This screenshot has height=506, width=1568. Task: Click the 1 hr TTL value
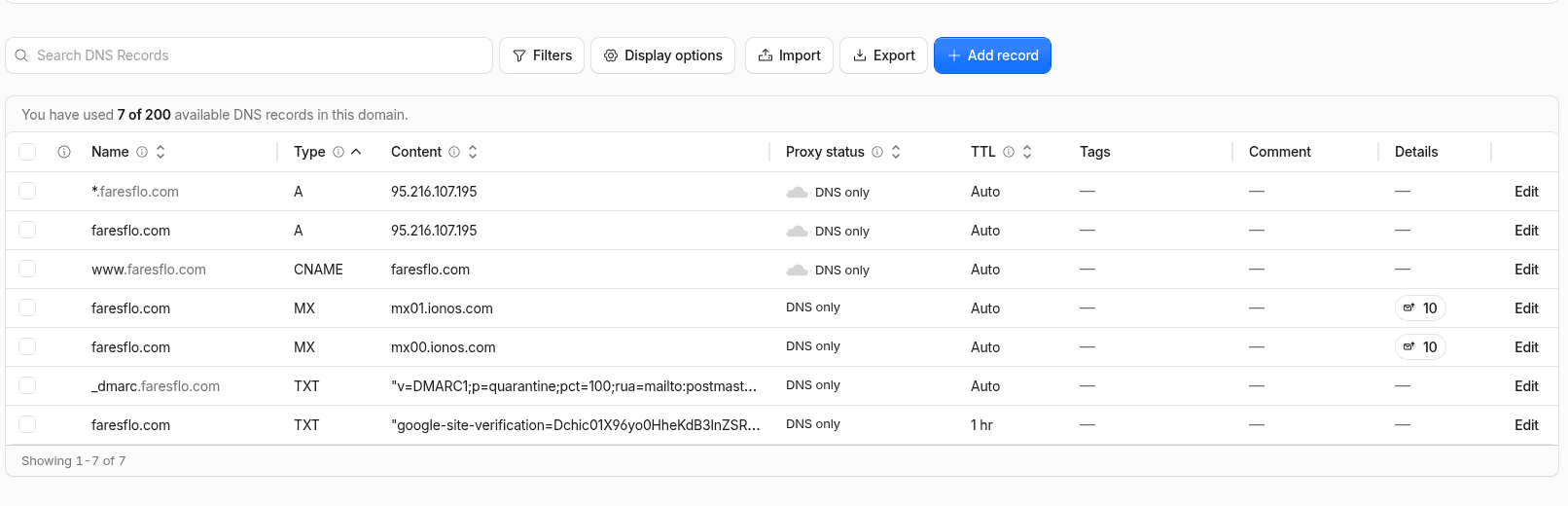[981, 425]
